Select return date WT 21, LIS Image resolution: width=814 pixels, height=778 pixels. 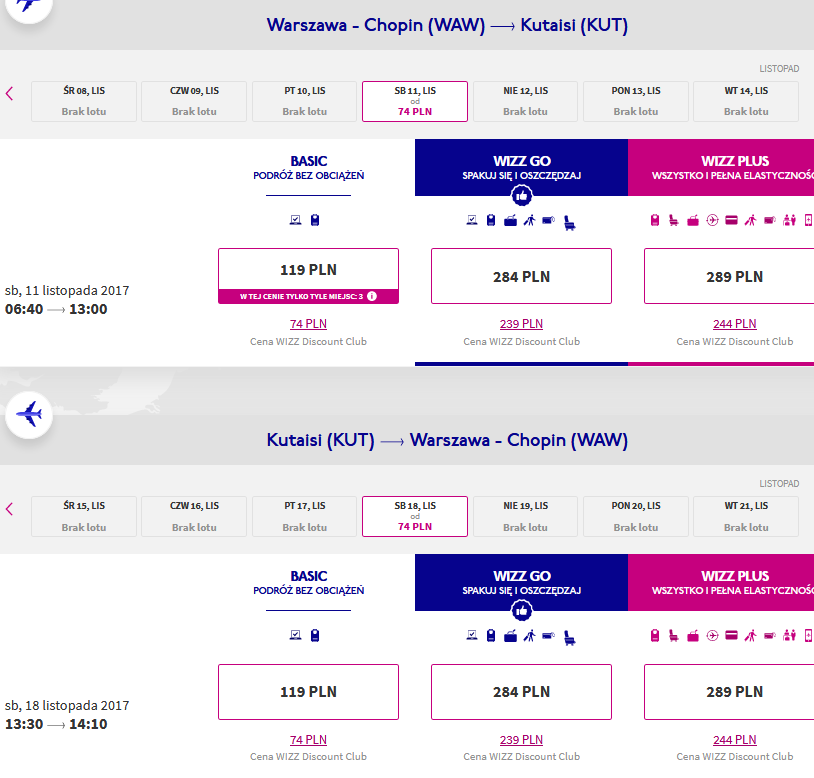pyautogui.click(x=746, y=516)
